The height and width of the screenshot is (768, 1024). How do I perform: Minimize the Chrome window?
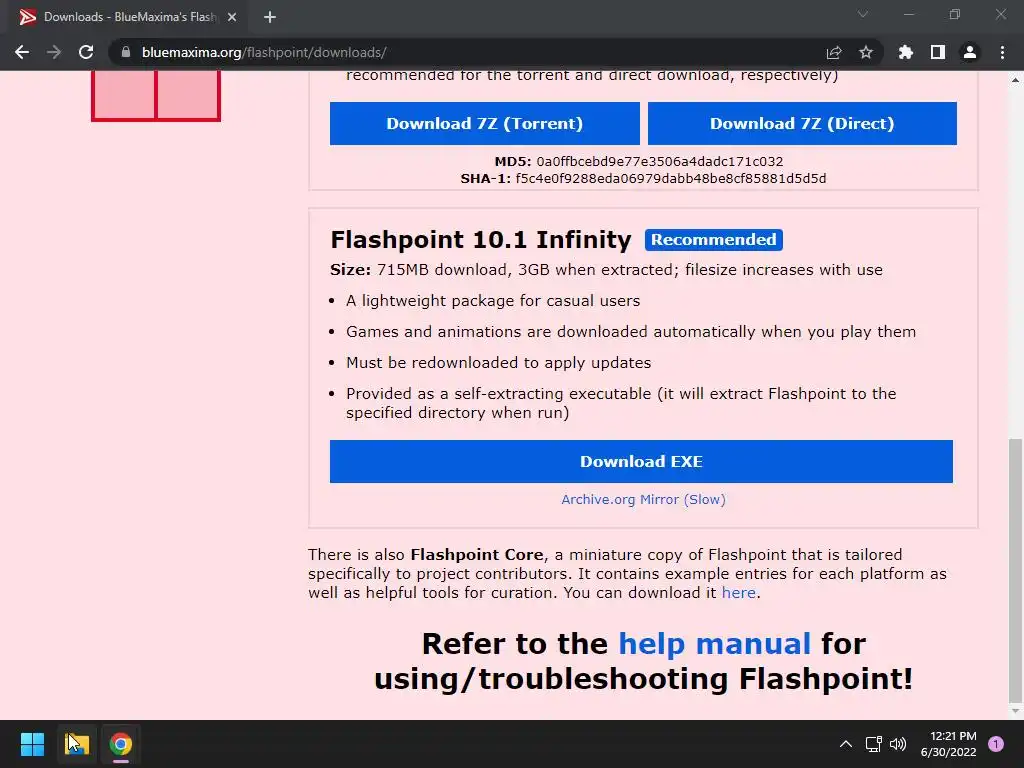(908, 14)
